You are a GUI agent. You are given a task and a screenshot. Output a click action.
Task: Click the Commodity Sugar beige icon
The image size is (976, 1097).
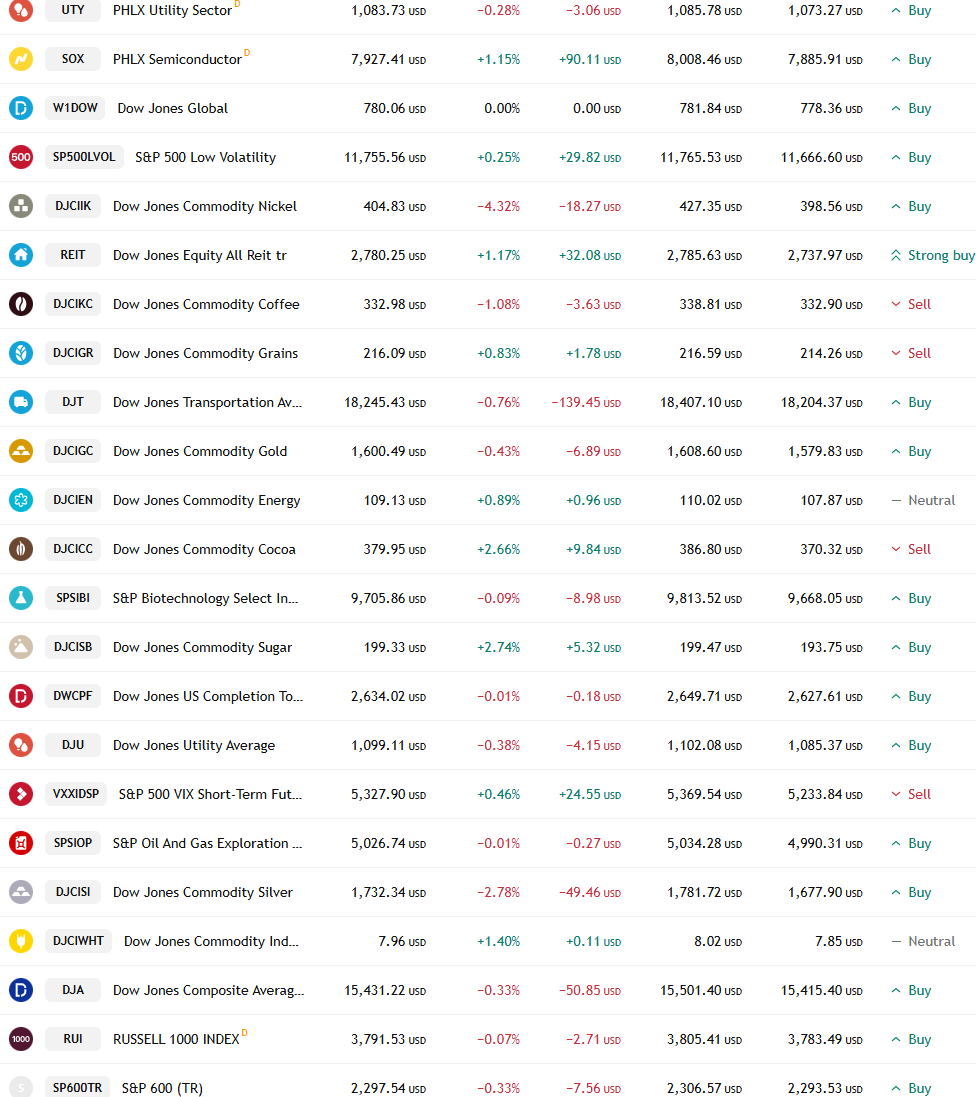21,646
